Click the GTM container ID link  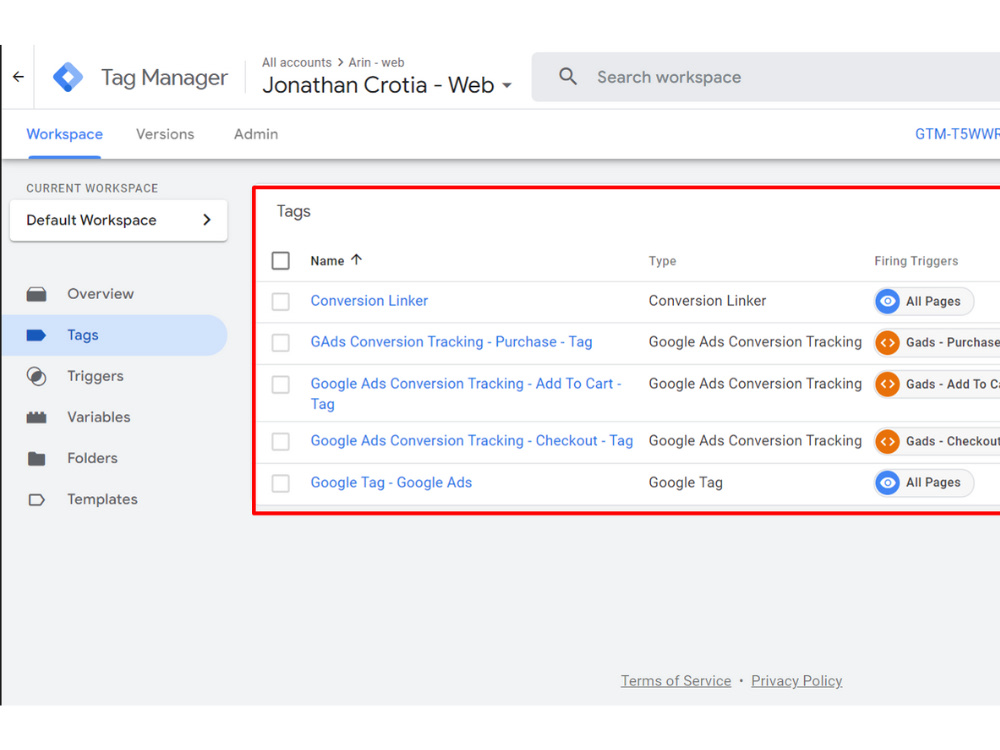(957, 134)
